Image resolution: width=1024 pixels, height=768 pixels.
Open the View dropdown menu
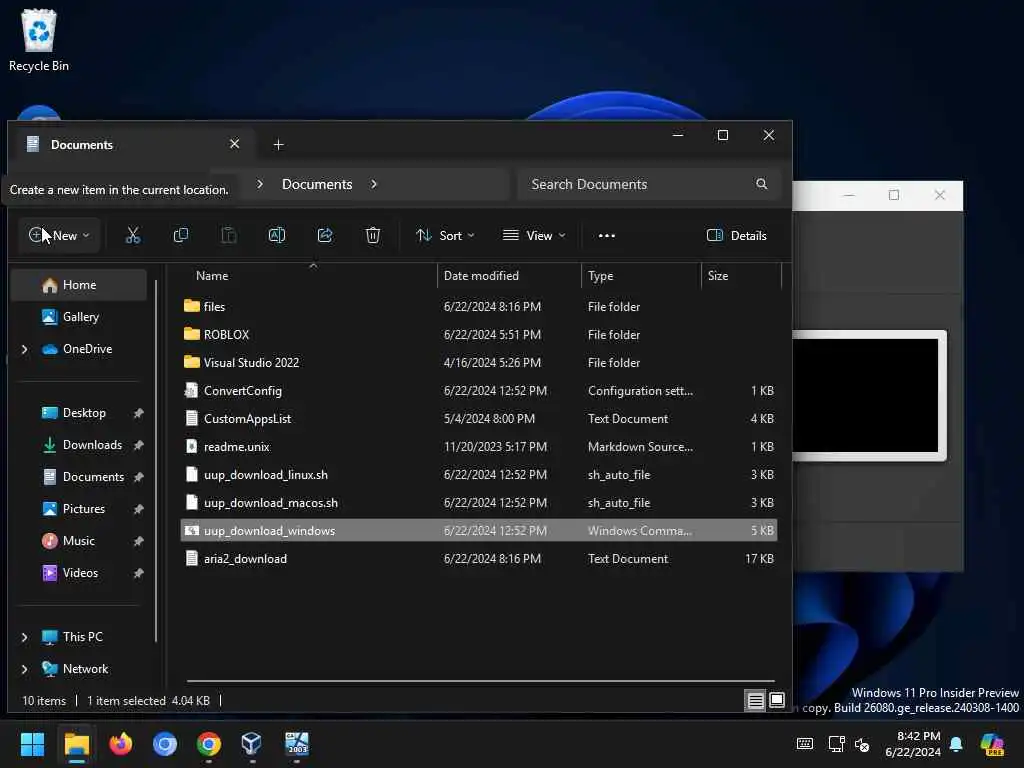[534, 236]
